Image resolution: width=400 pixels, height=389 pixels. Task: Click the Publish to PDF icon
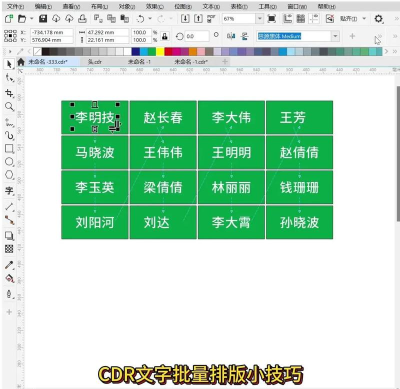pyautogui.click(x=211, y=19)
